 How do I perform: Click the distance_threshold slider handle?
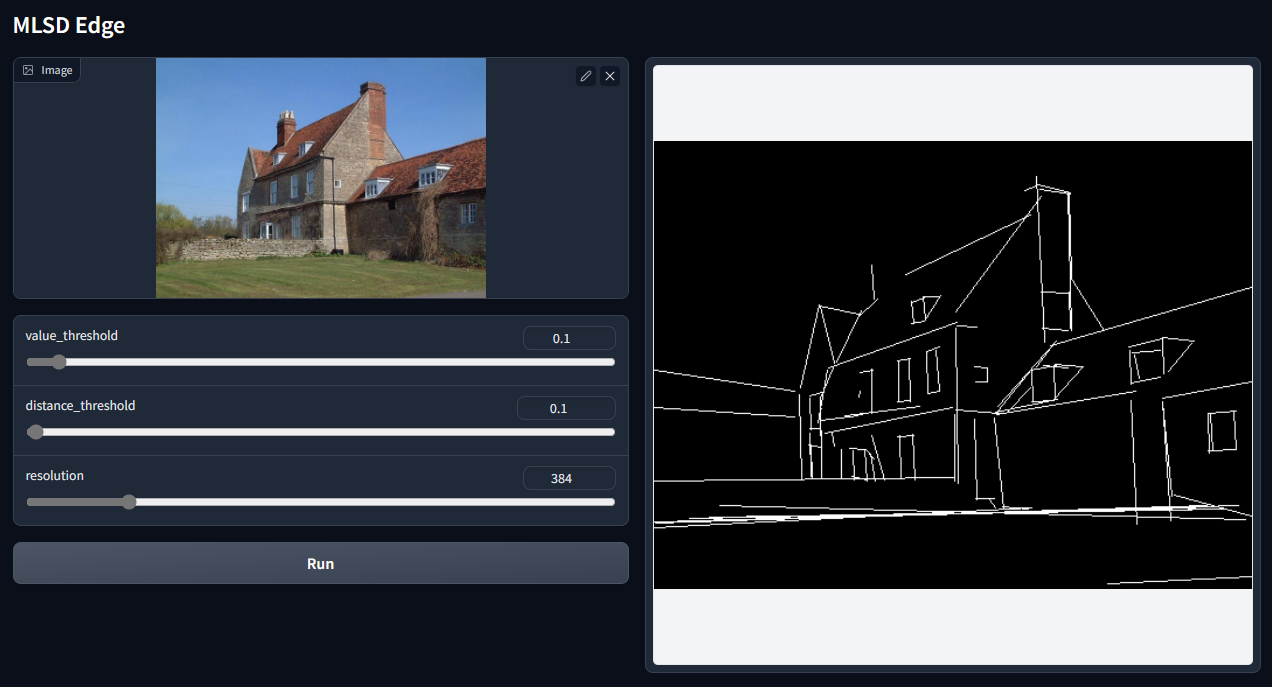point(36,432)
